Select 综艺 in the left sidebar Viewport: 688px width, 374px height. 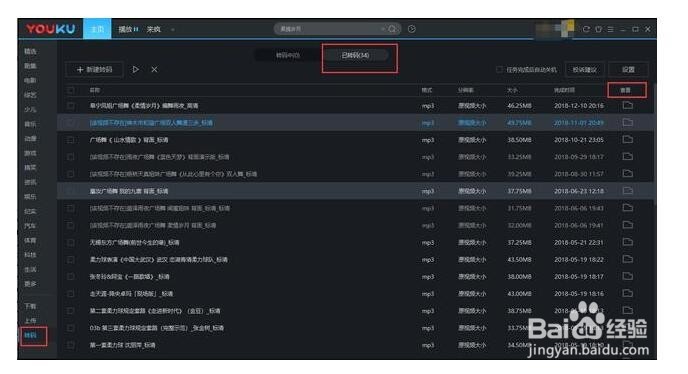tap(30, 95)
